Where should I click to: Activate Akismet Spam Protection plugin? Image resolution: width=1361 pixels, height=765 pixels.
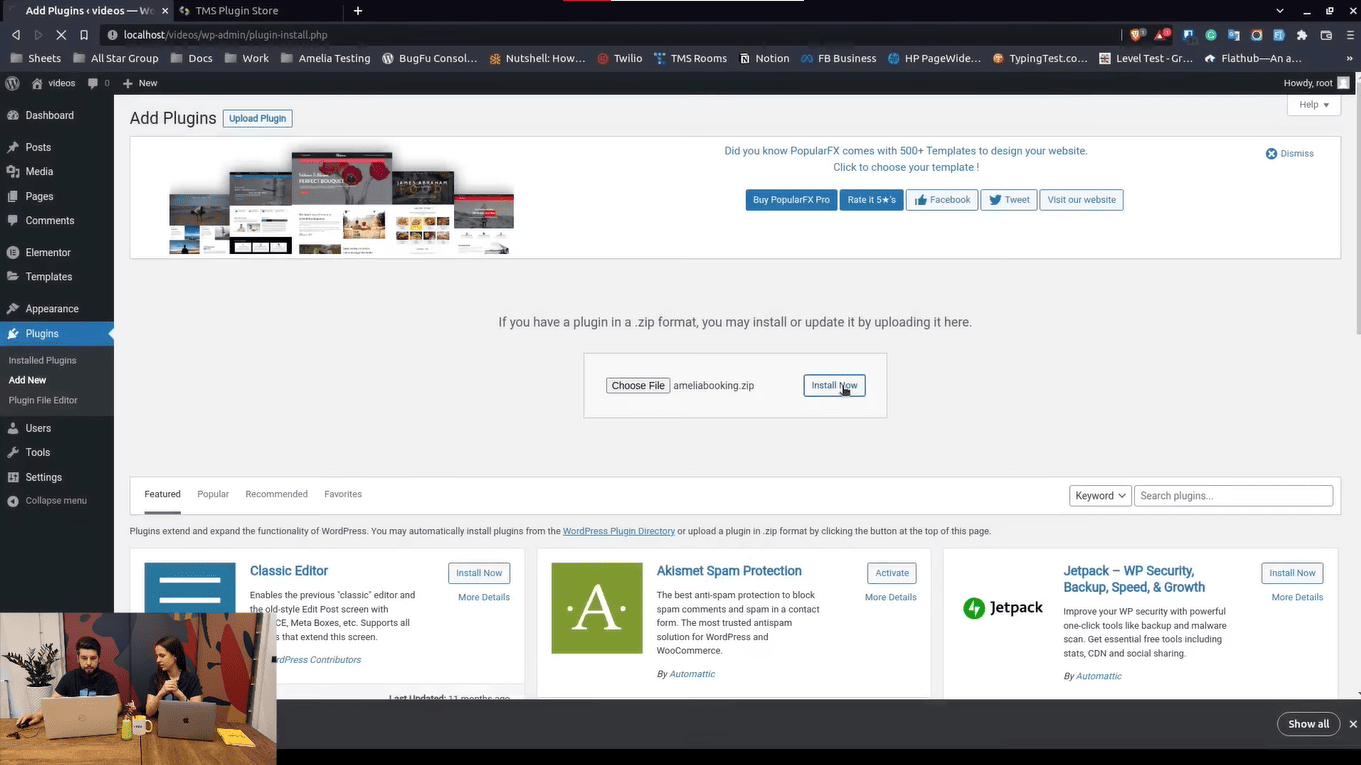click(x=892, y=573)
